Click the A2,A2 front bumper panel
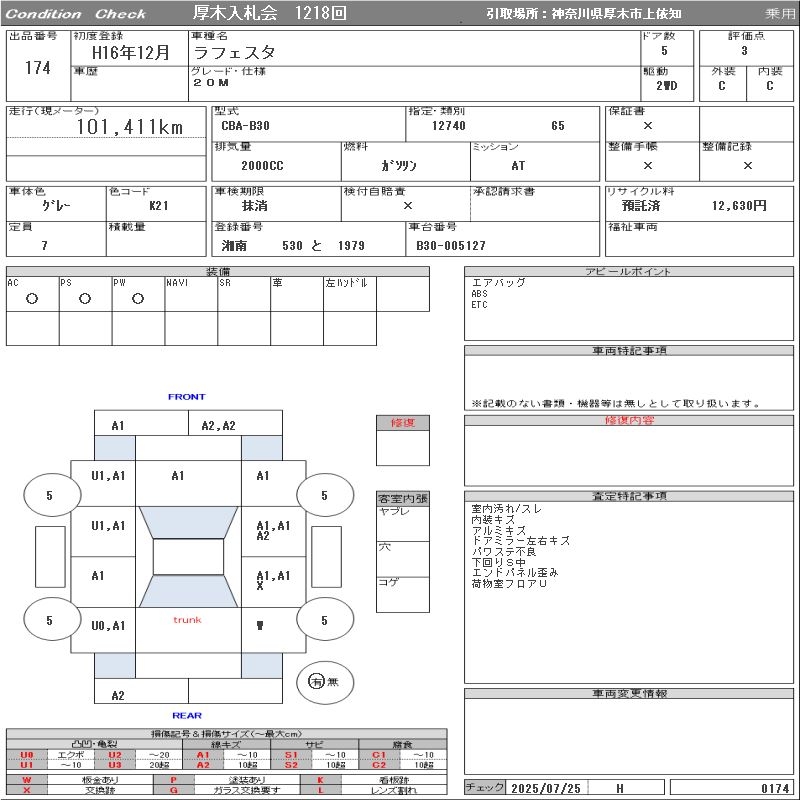 pyautogui.click(x=218, y=426)
